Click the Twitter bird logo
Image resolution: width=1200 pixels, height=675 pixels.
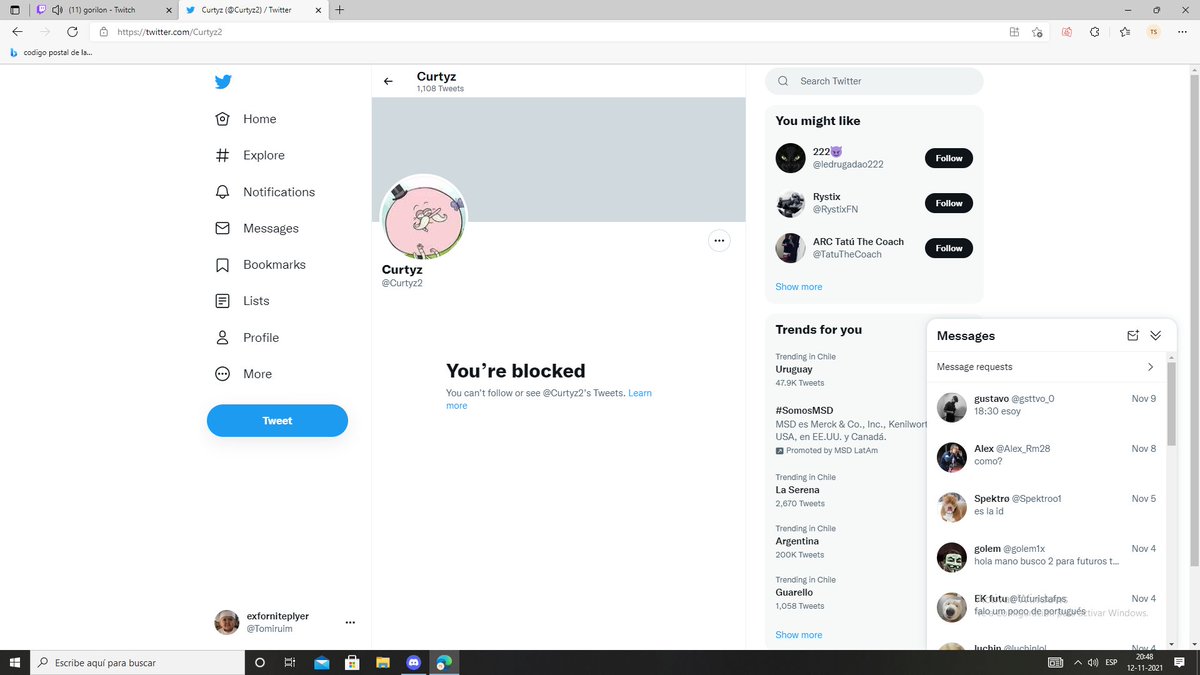point(223,82)
